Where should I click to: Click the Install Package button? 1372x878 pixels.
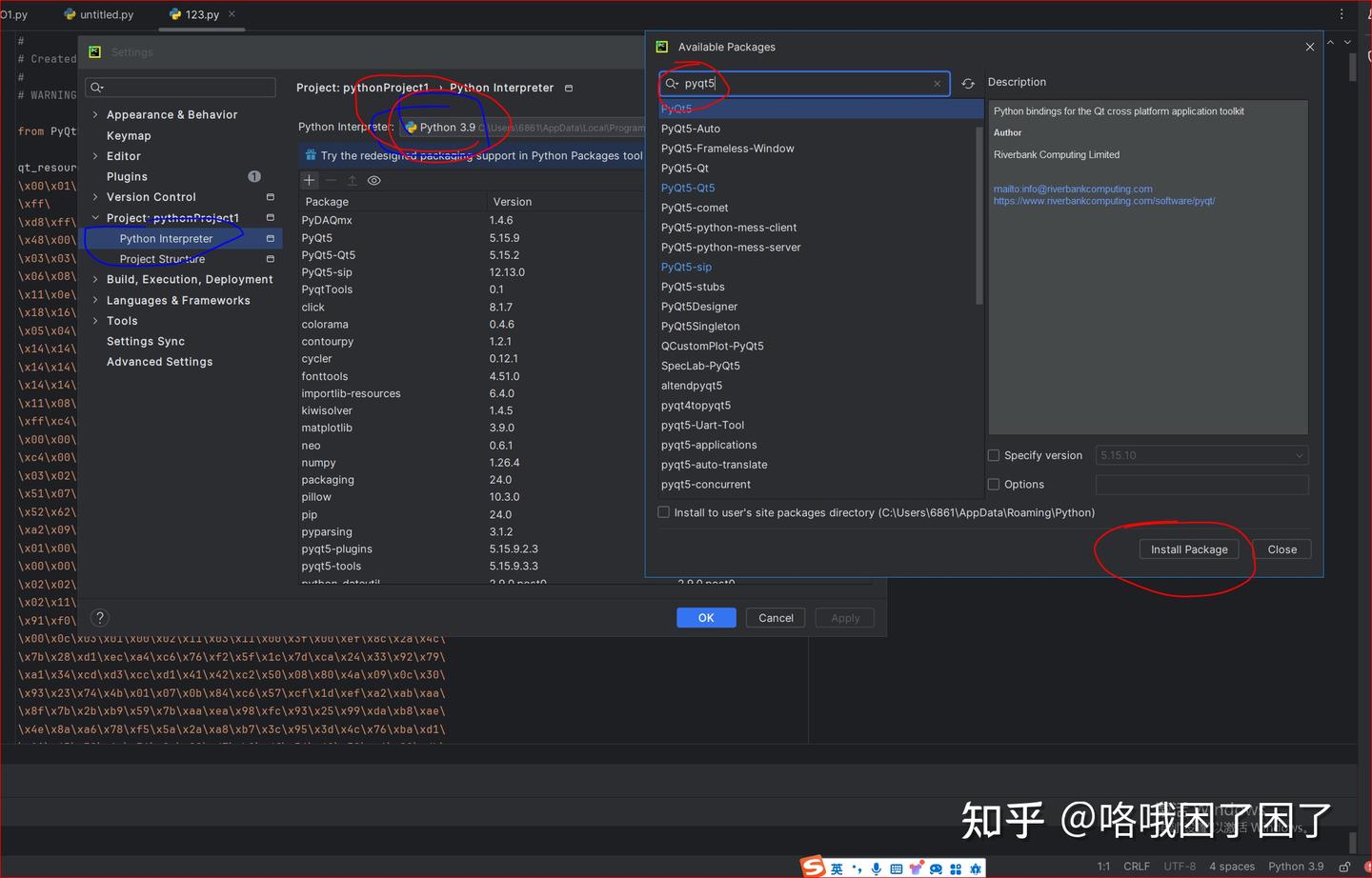point(1188,549)
